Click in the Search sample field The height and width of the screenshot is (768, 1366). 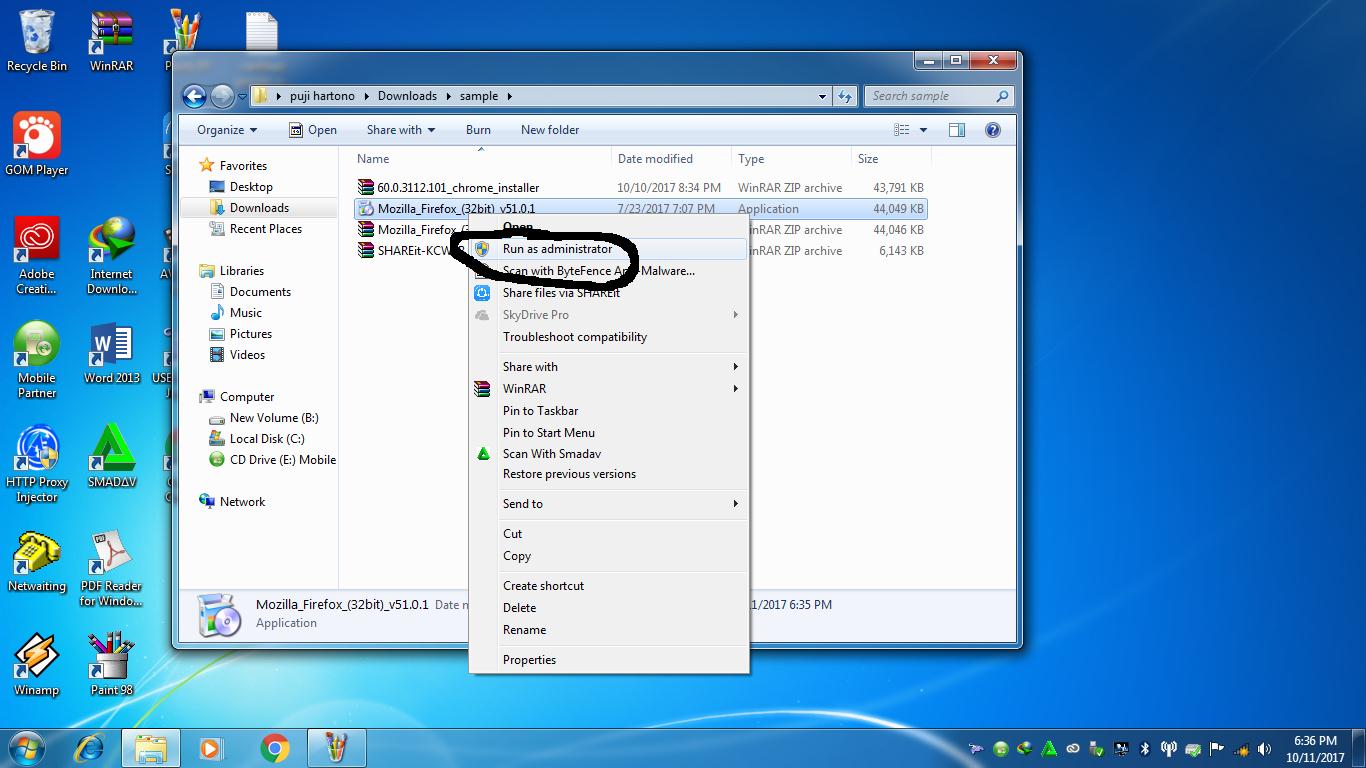pyautogui.click(x=940, y=96)
